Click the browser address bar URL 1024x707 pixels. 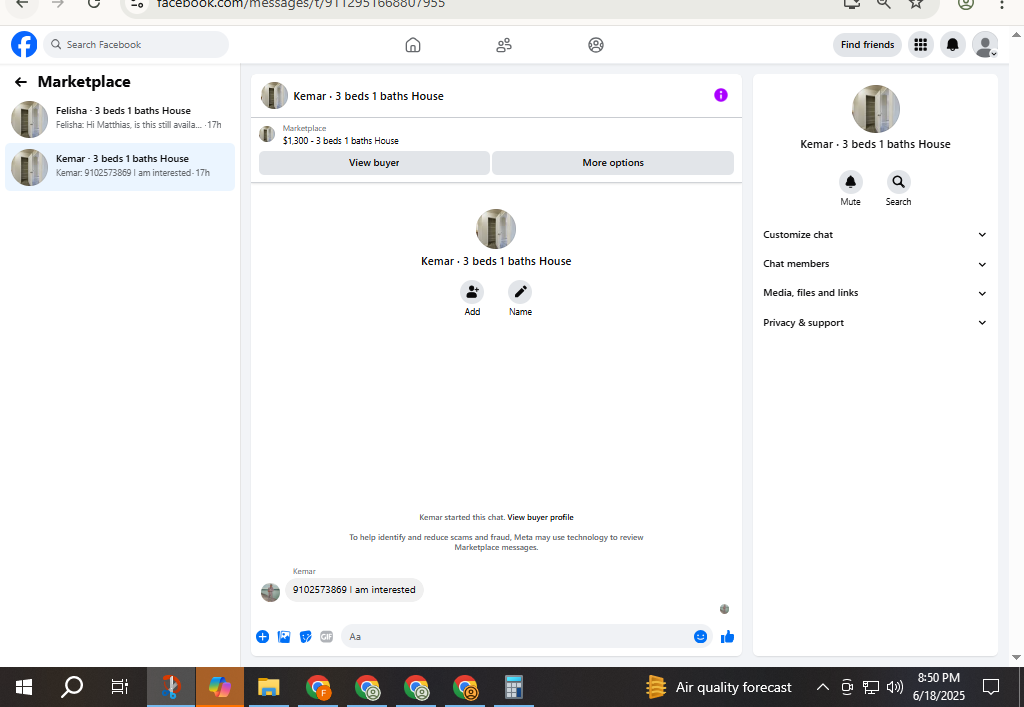pos(300,4)
